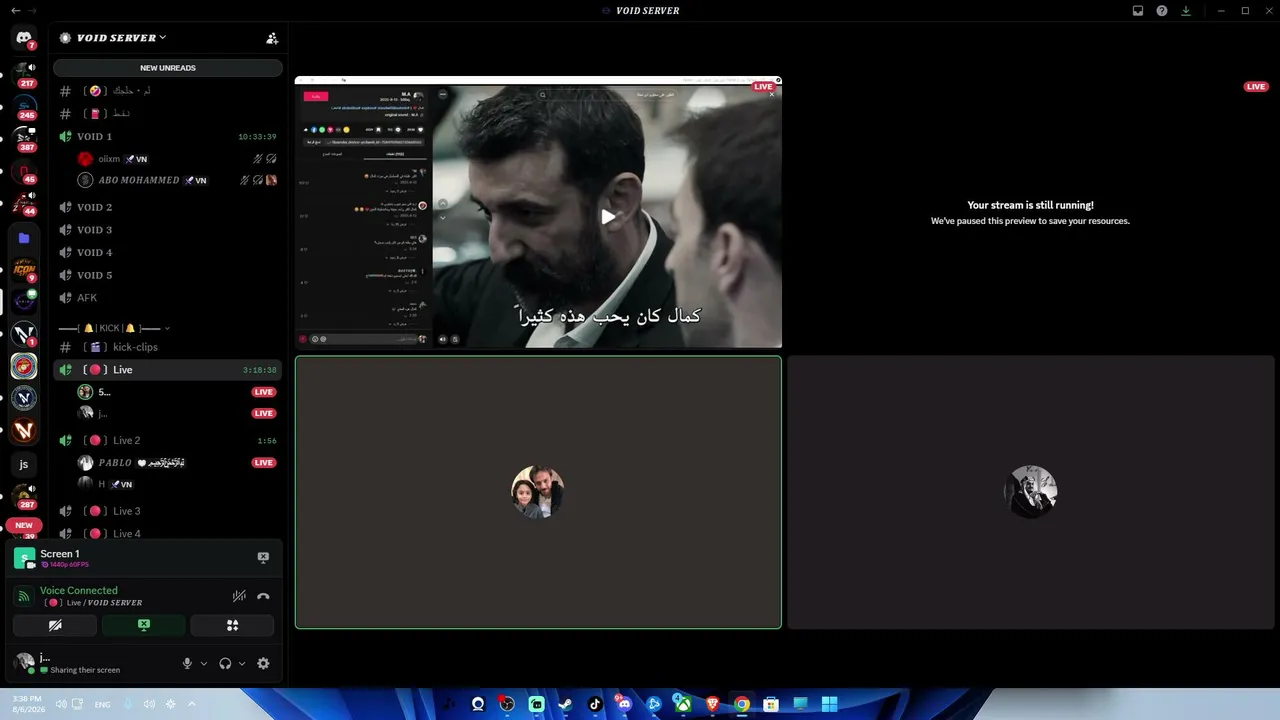
Task: Click the grayscale avatar participant tile
Action: tap(1030, 492)
